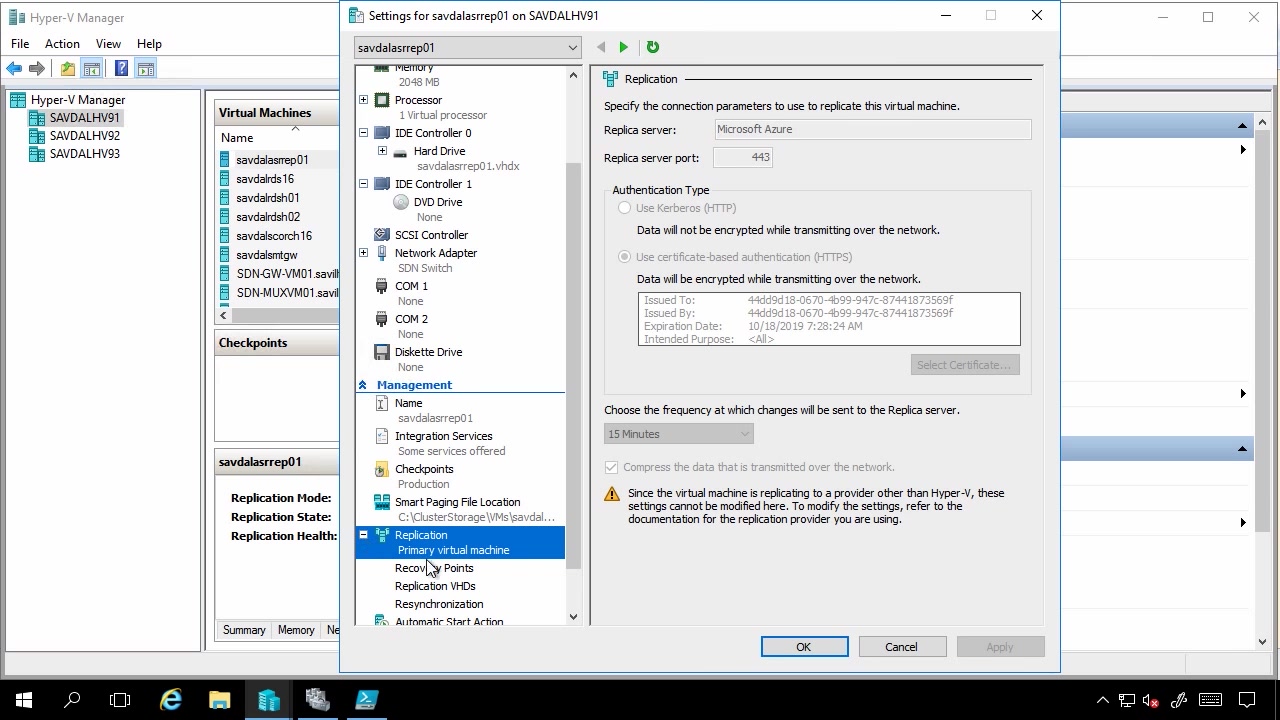Click the green Refresh icon in the Settings toolbar
The image size is (1280, 720).
[652, 47]
